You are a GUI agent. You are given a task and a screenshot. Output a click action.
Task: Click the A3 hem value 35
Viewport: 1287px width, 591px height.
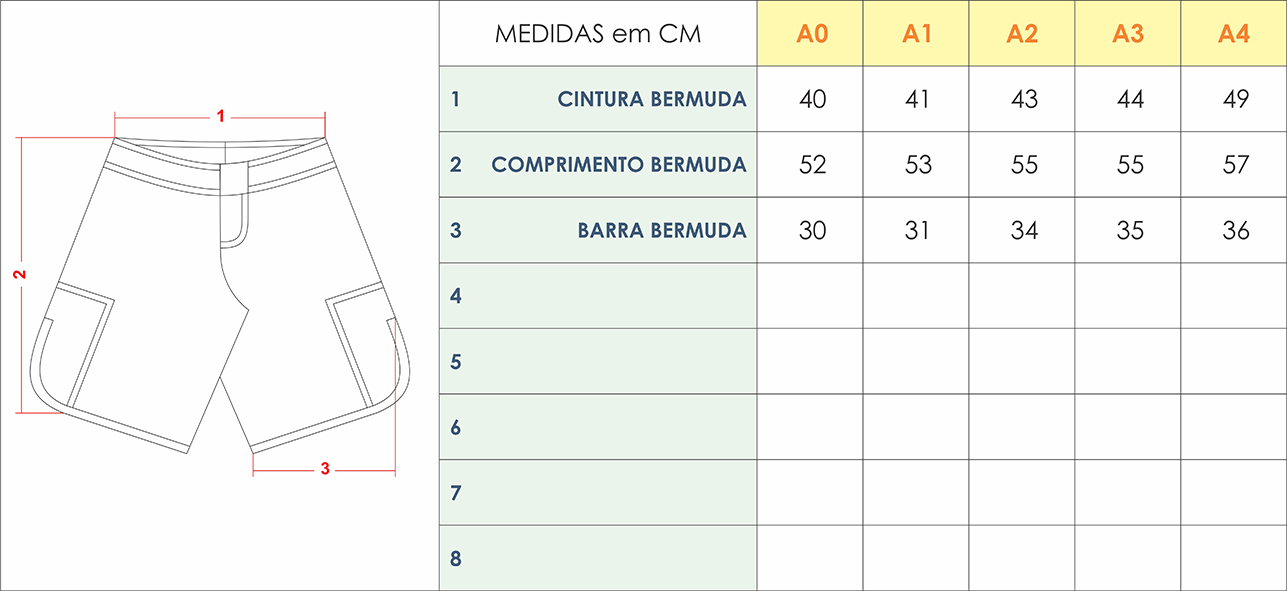click(x=1129, y=231)
